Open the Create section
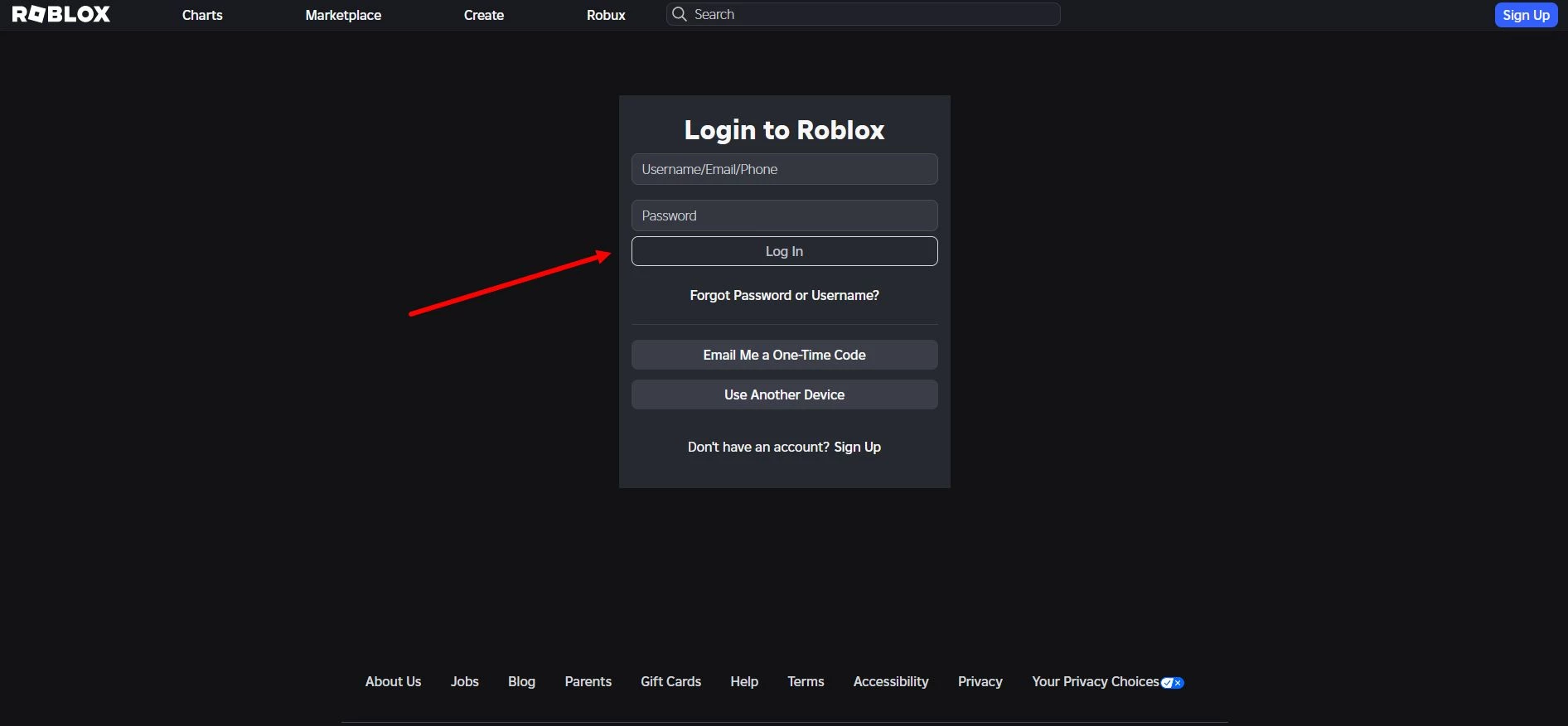1568x726 pixels. (484, 15)
